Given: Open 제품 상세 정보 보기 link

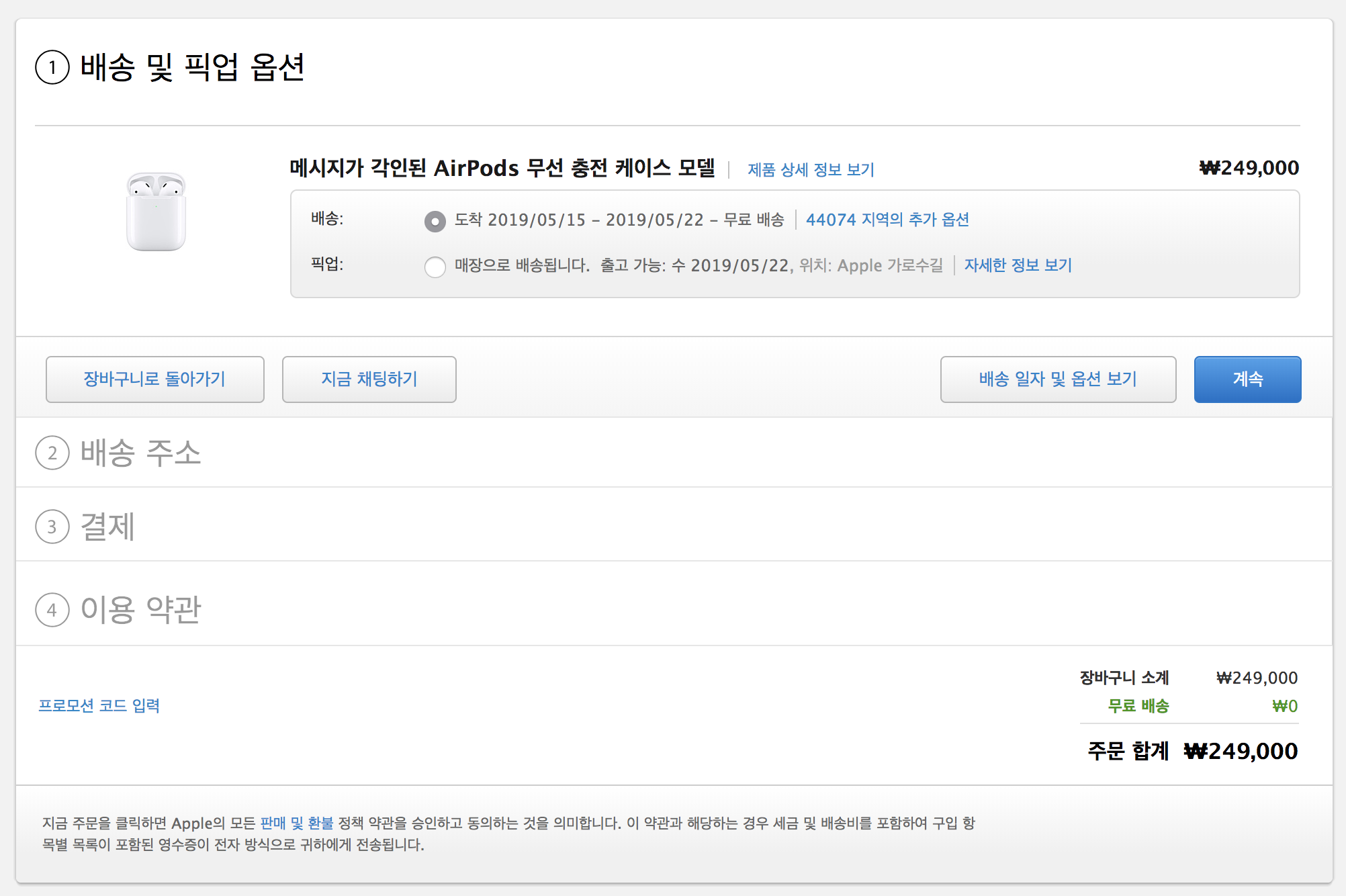Looking at the screenshot, I should click(x=811, y=169).
